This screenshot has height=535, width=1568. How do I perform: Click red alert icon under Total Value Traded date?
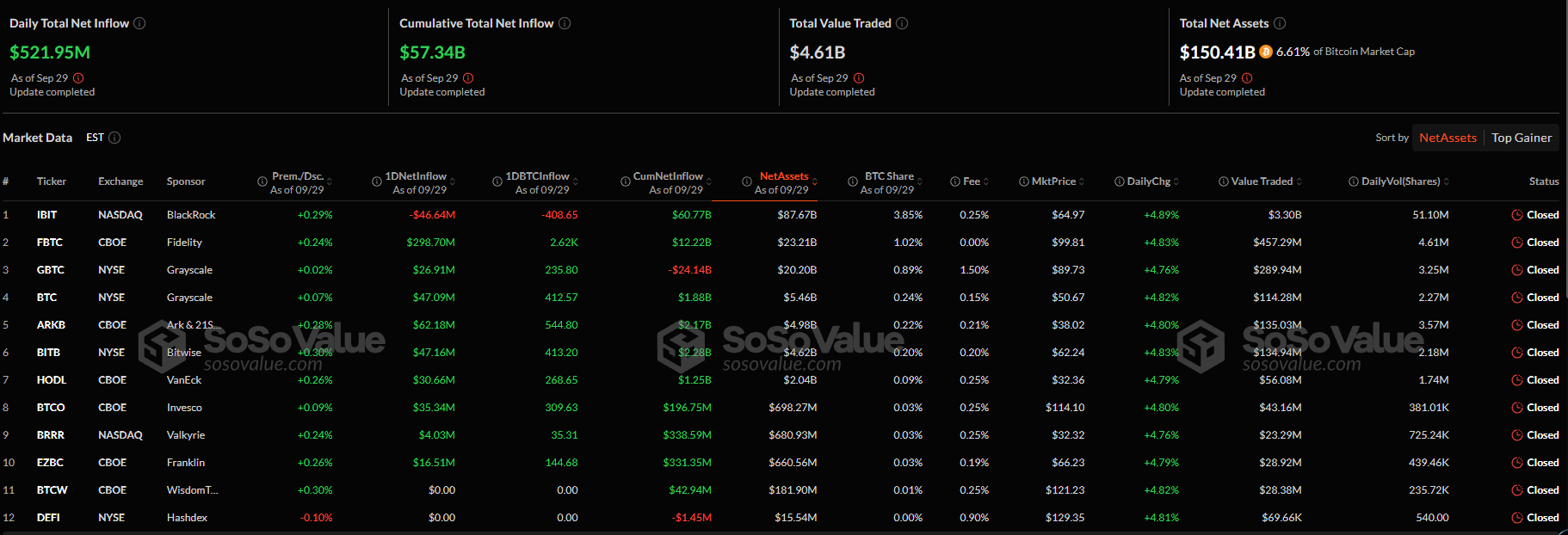[x=859, y=78]
